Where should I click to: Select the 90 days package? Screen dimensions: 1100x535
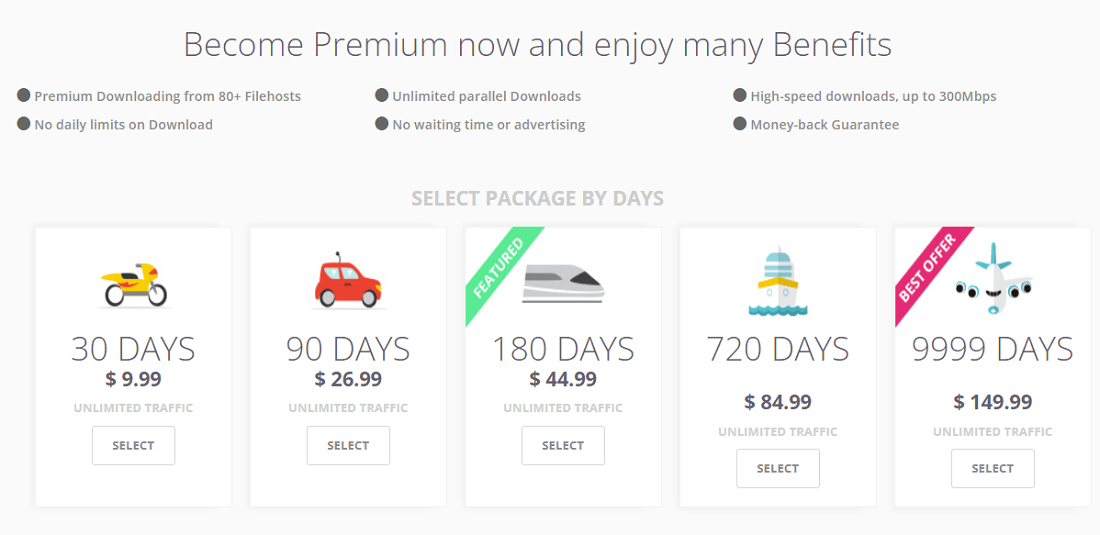click(348, 445)
